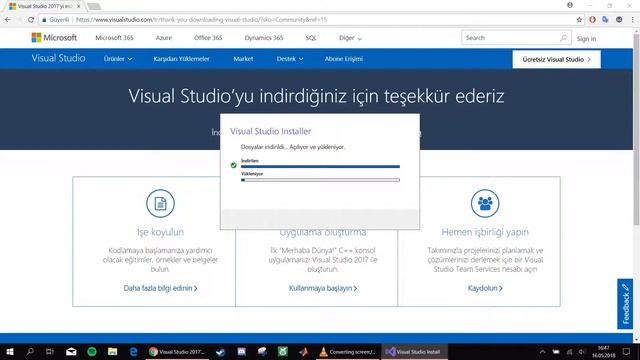Click the volume icon in the system tray
Image resolution: width=640 pixels, height=360 pixels.
tap(582, 351)
